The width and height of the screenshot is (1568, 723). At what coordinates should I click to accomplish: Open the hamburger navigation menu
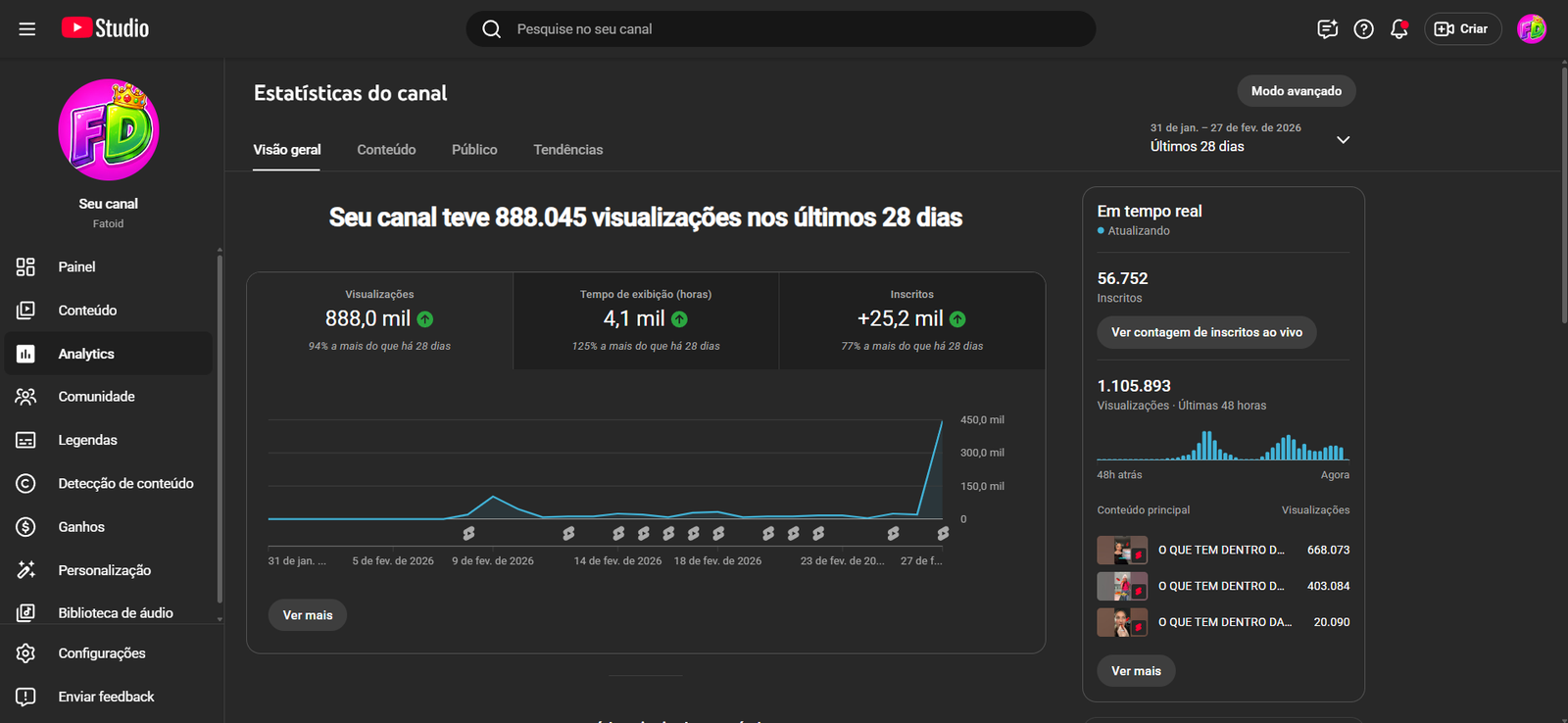coord(27,29)
